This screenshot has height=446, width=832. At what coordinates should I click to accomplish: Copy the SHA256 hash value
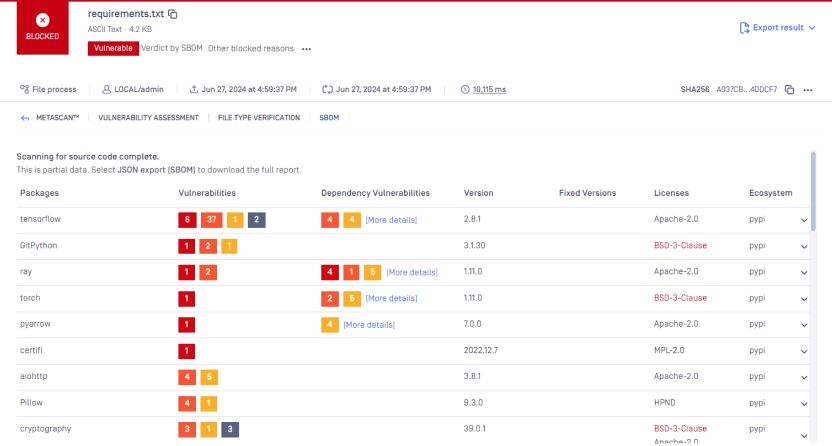pos(790,90)
